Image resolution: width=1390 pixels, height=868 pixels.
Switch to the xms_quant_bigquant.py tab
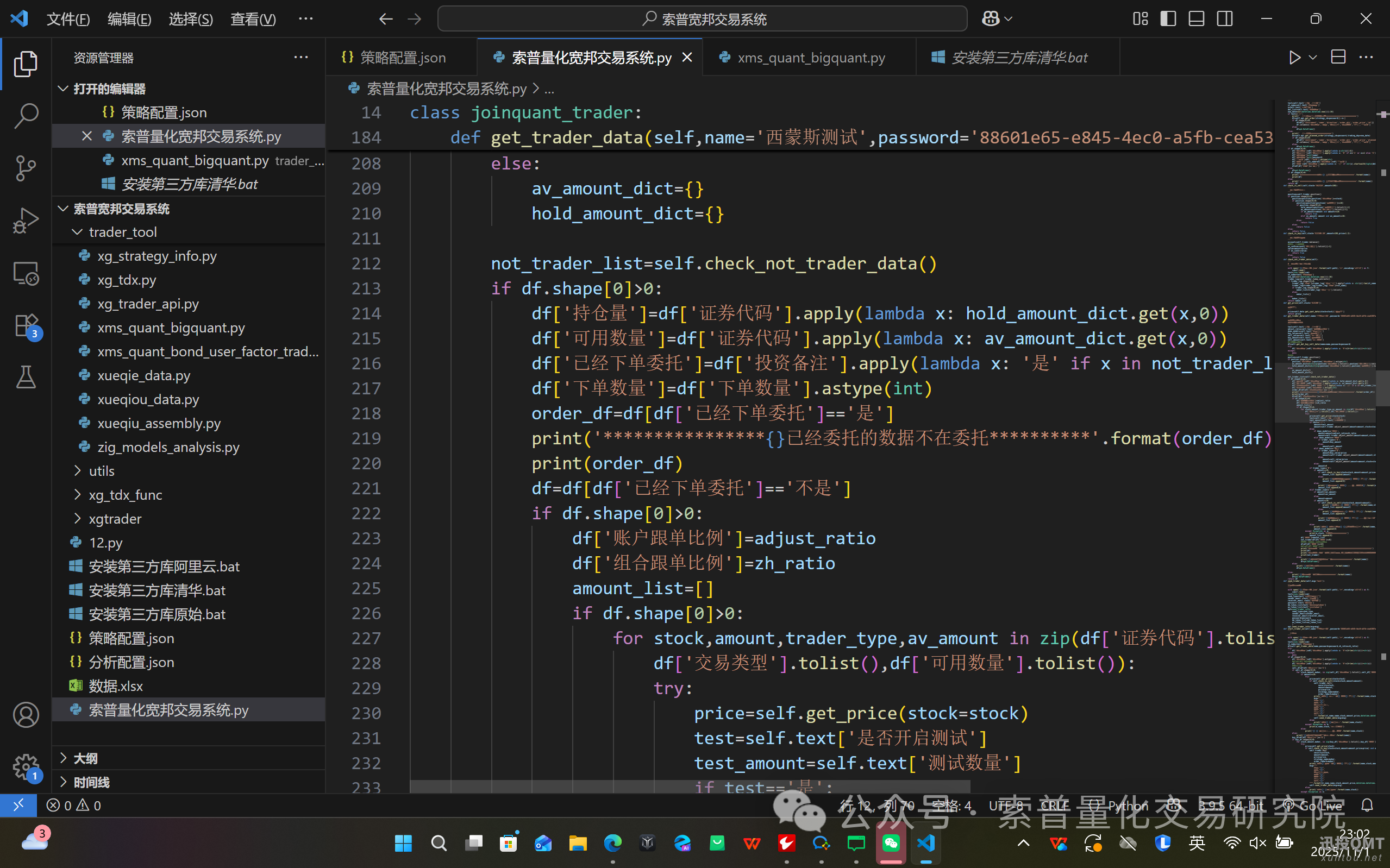point(811,58)
